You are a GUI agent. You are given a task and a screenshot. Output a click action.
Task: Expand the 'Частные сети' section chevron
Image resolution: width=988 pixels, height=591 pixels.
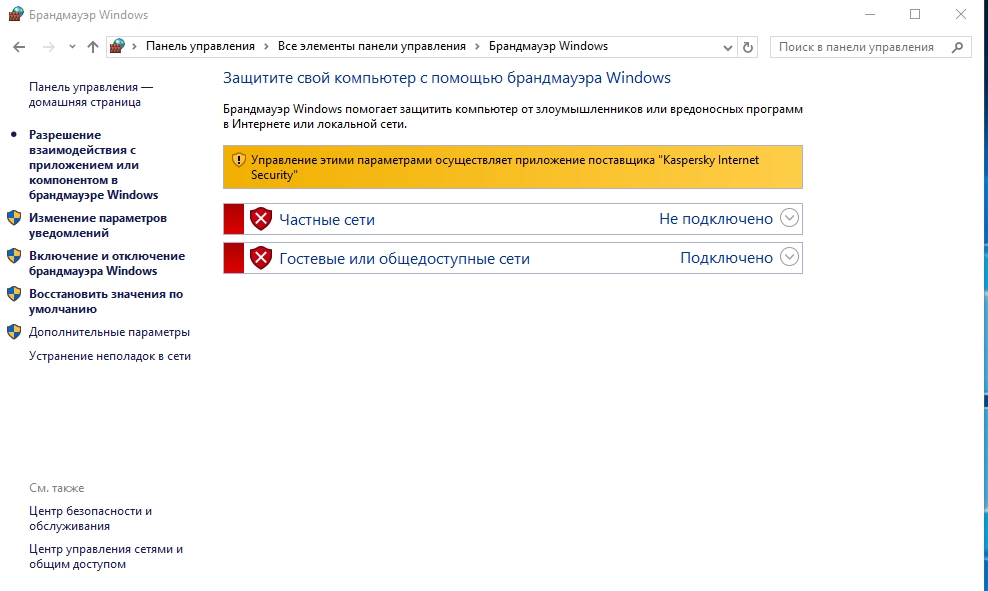click(789, 218)
